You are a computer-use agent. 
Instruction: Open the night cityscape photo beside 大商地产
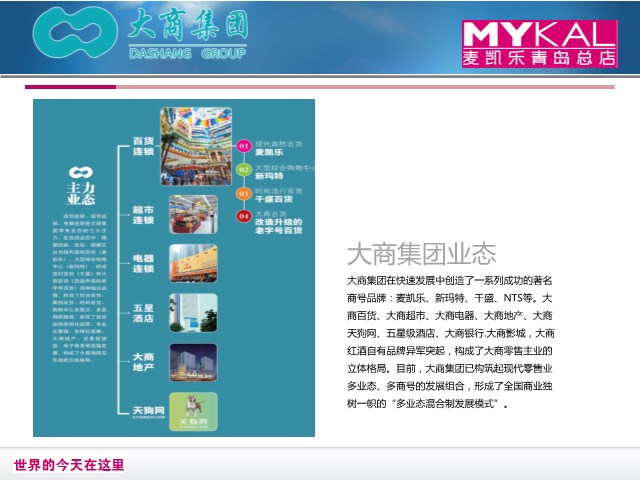[193, 362]
